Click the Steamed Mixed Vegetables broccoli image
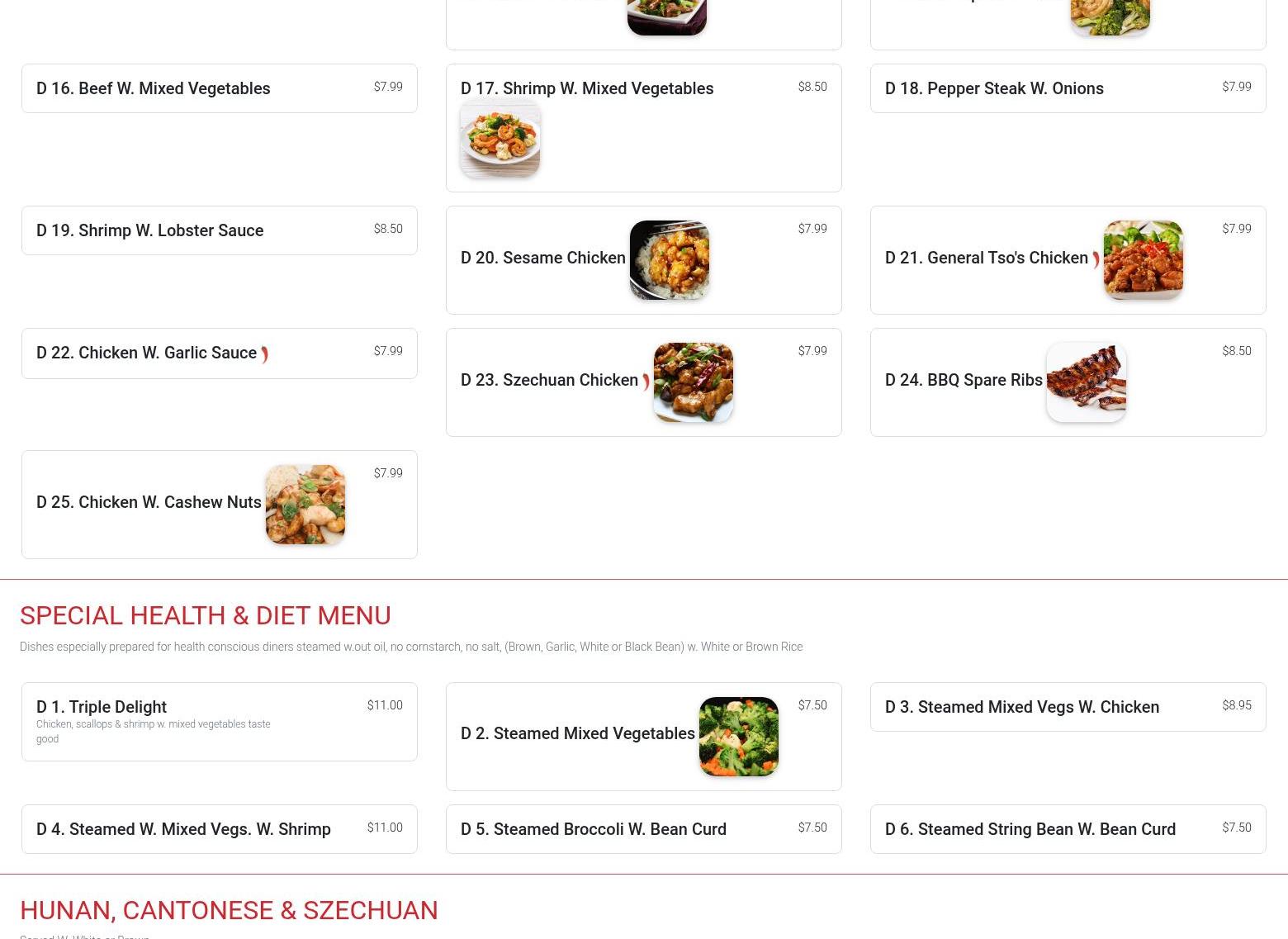 click(739, 737)
